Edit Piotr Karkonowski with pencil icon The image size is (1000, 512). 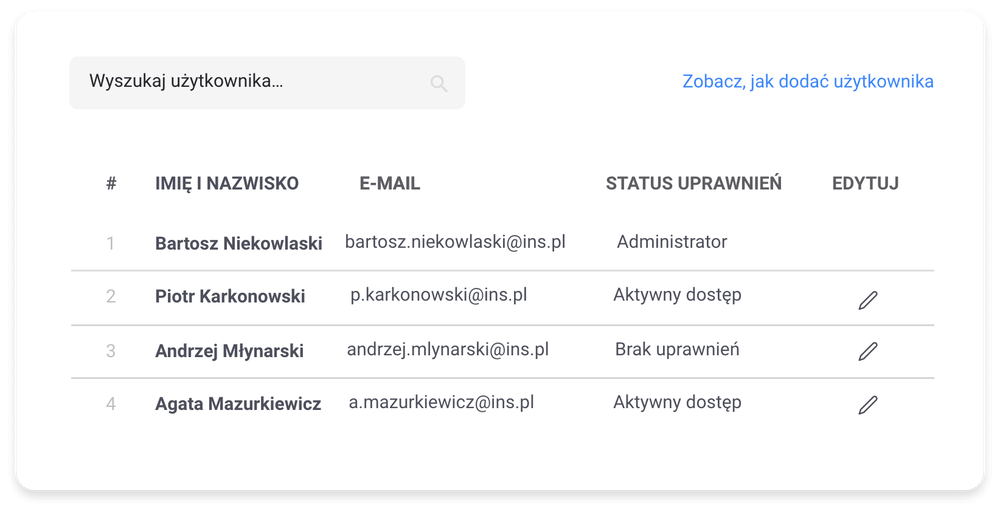(x=868, y=299)
